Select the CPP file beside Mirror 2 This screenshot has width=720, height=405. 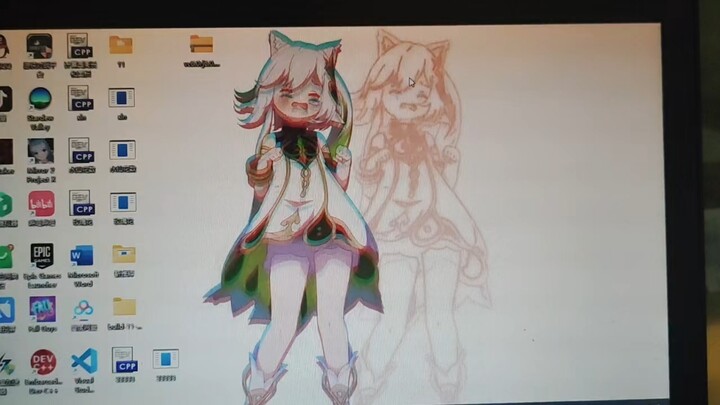(81, 151)
